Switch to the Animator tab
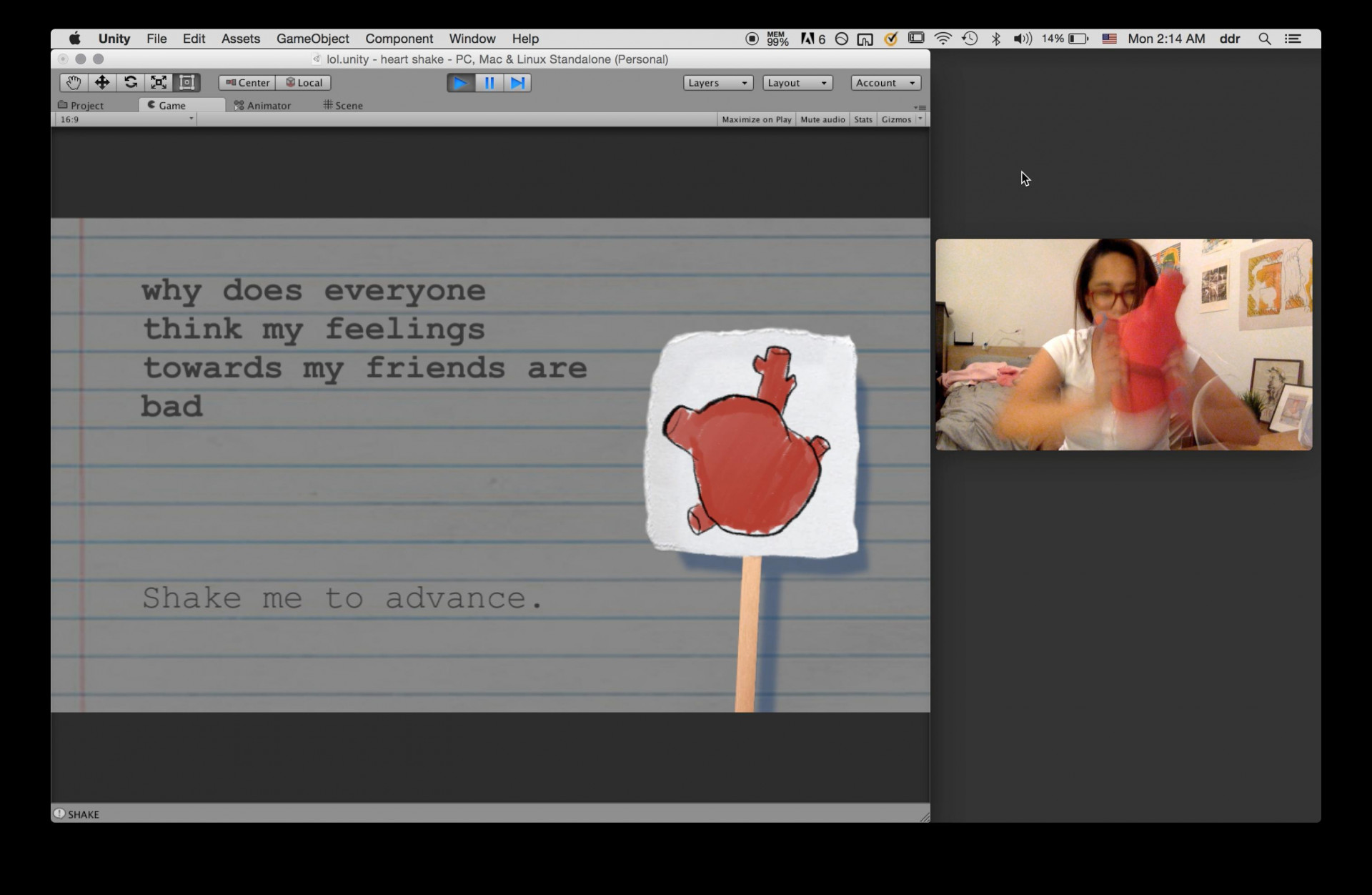This screenshot has height=895, width=1372. (262, 105)
